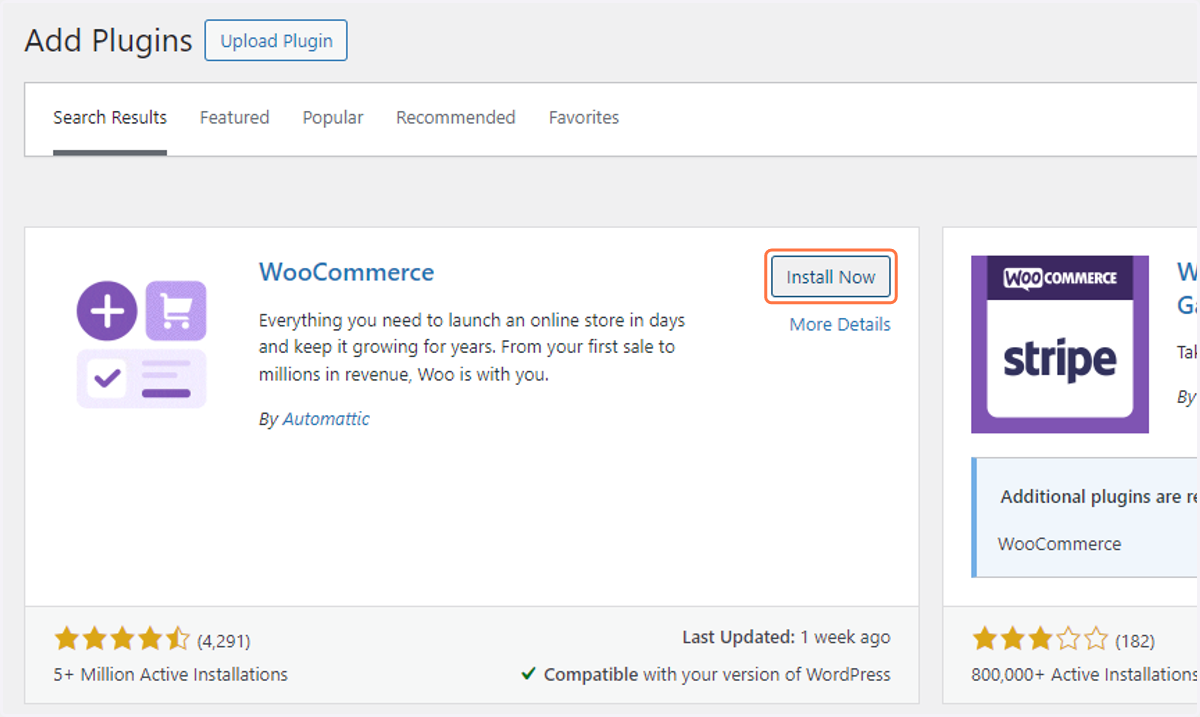The width and height of the screenshot is (1200, 717).
Task: Click the 'Last Updated: 1 week ago' text
Action: (786, 637)
